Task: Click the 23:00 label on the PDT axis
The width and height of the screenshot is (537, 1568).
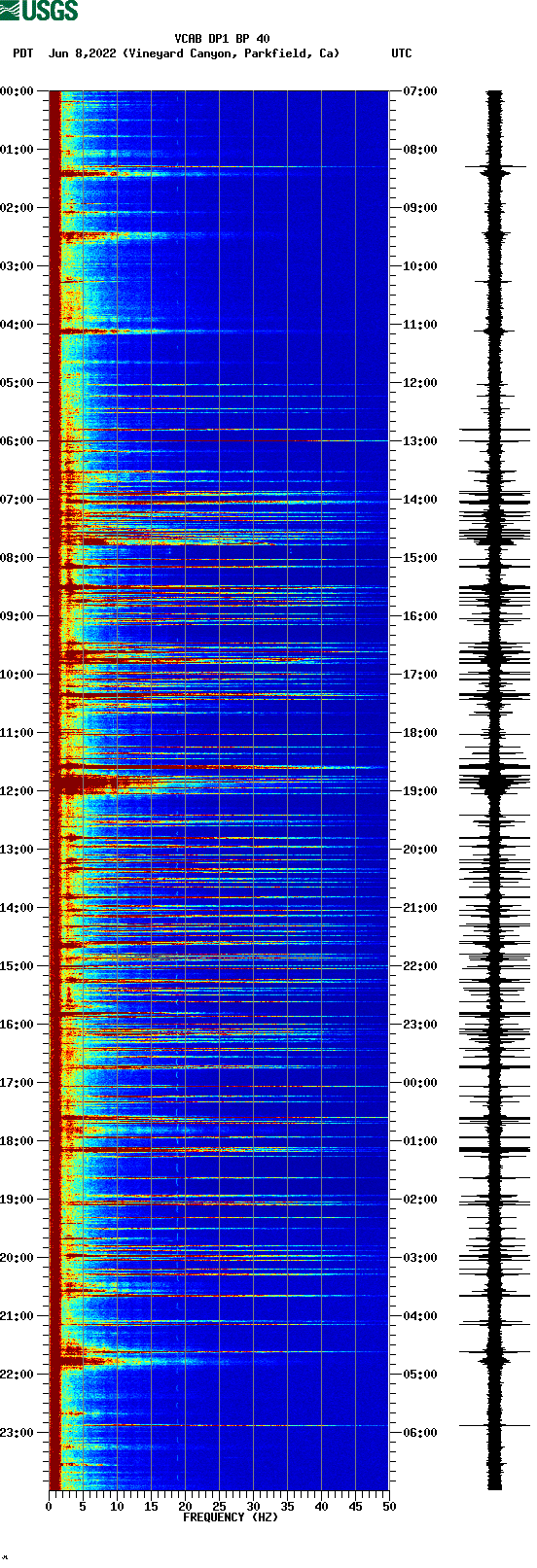Action: coord(17,1433)
